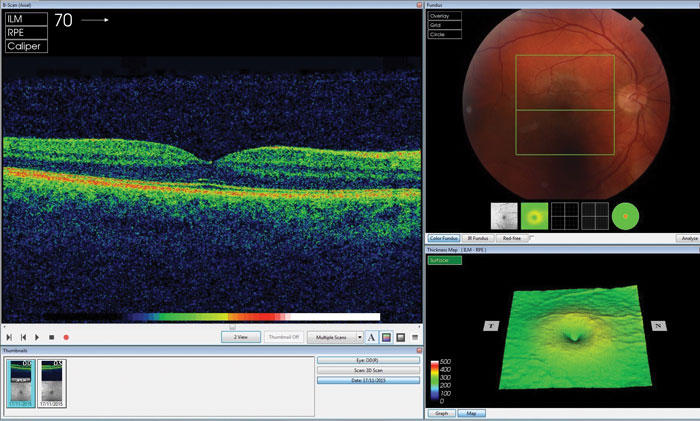Toggle the ILM layer boundary
This screenshot has width=700, height=421.
tap(27, 18)
